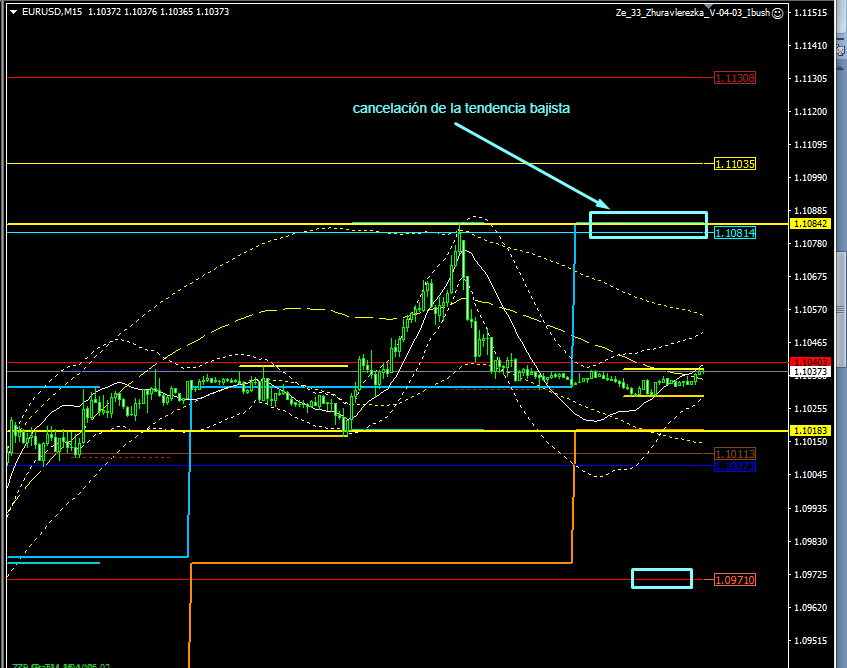This screenshot has width=847, height=668.
Task: Click 1.11200 on the price axis
Action: pos(810,112)
